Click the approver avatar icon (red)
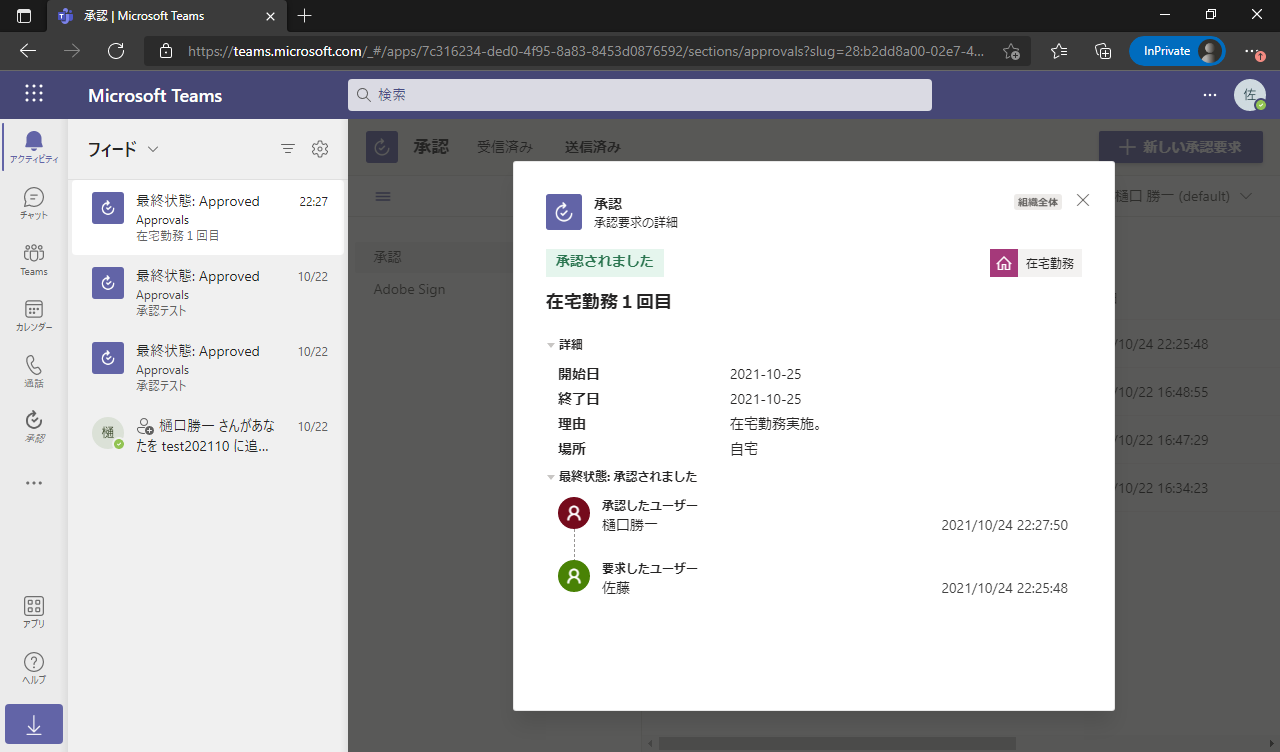The height and width of the screenshot is (752, 1280). point(574,514)
